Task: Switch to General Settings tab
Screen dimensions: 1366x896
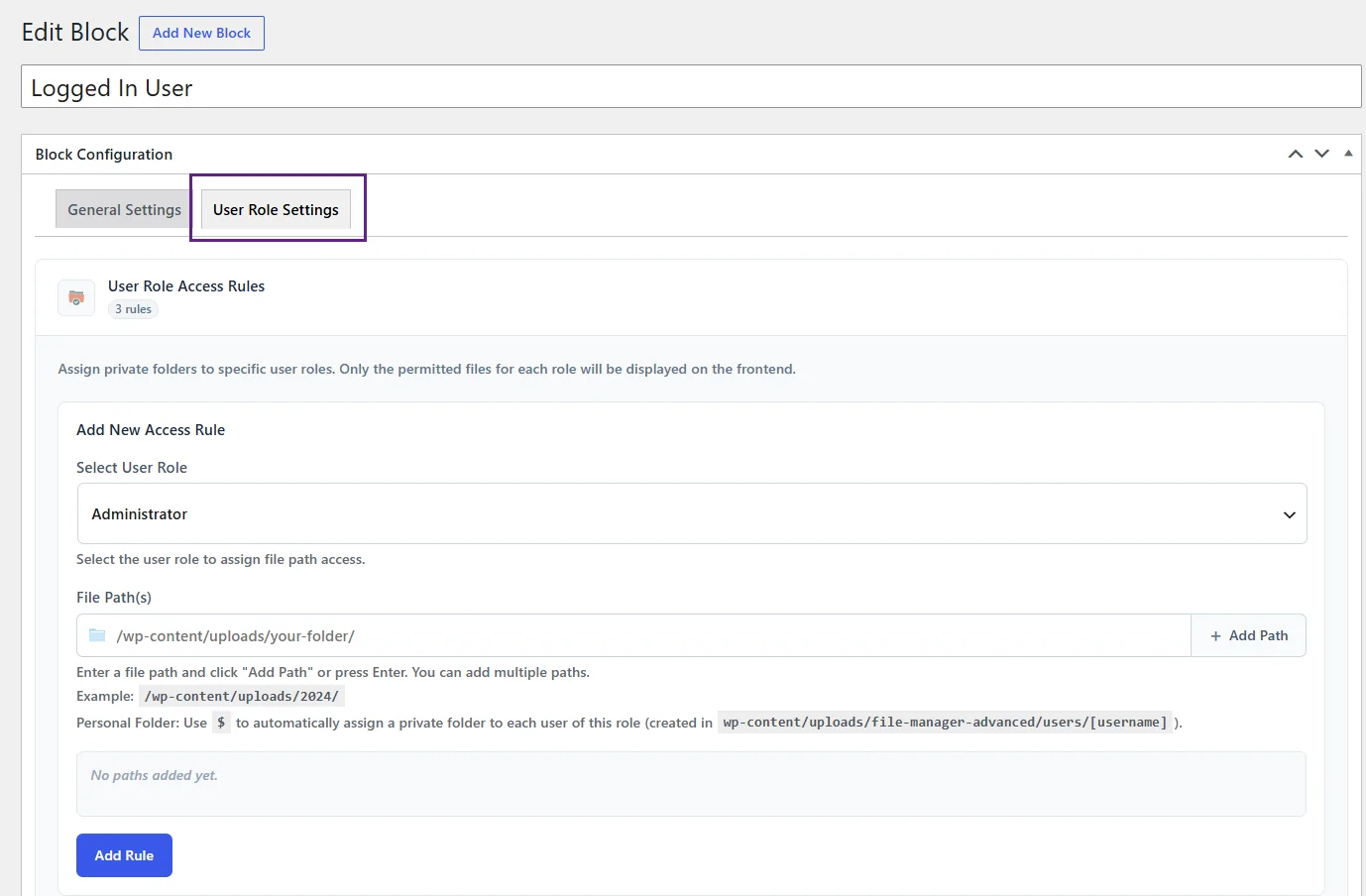Action: click(124, 209)
